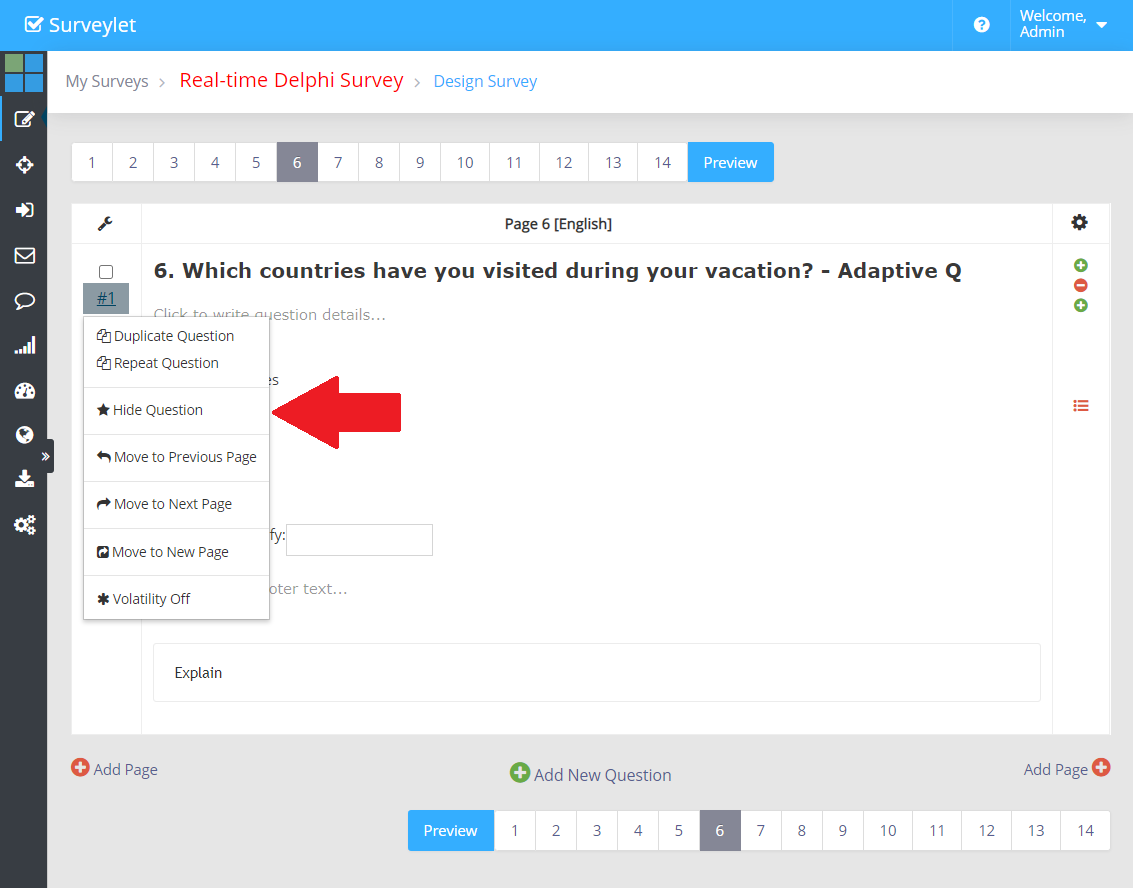The image size is (1134, 888).
Task: Click the envelope icon in the left sidebar
Action: (x=24, y=256)
